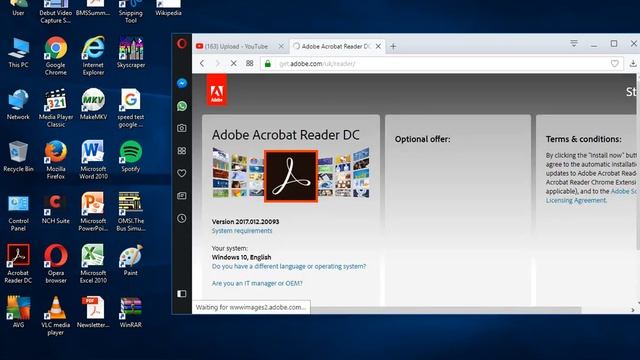Select Debut Video Capture desktop icon
This screenshot has width=640, height=360.
pos(56,11)
